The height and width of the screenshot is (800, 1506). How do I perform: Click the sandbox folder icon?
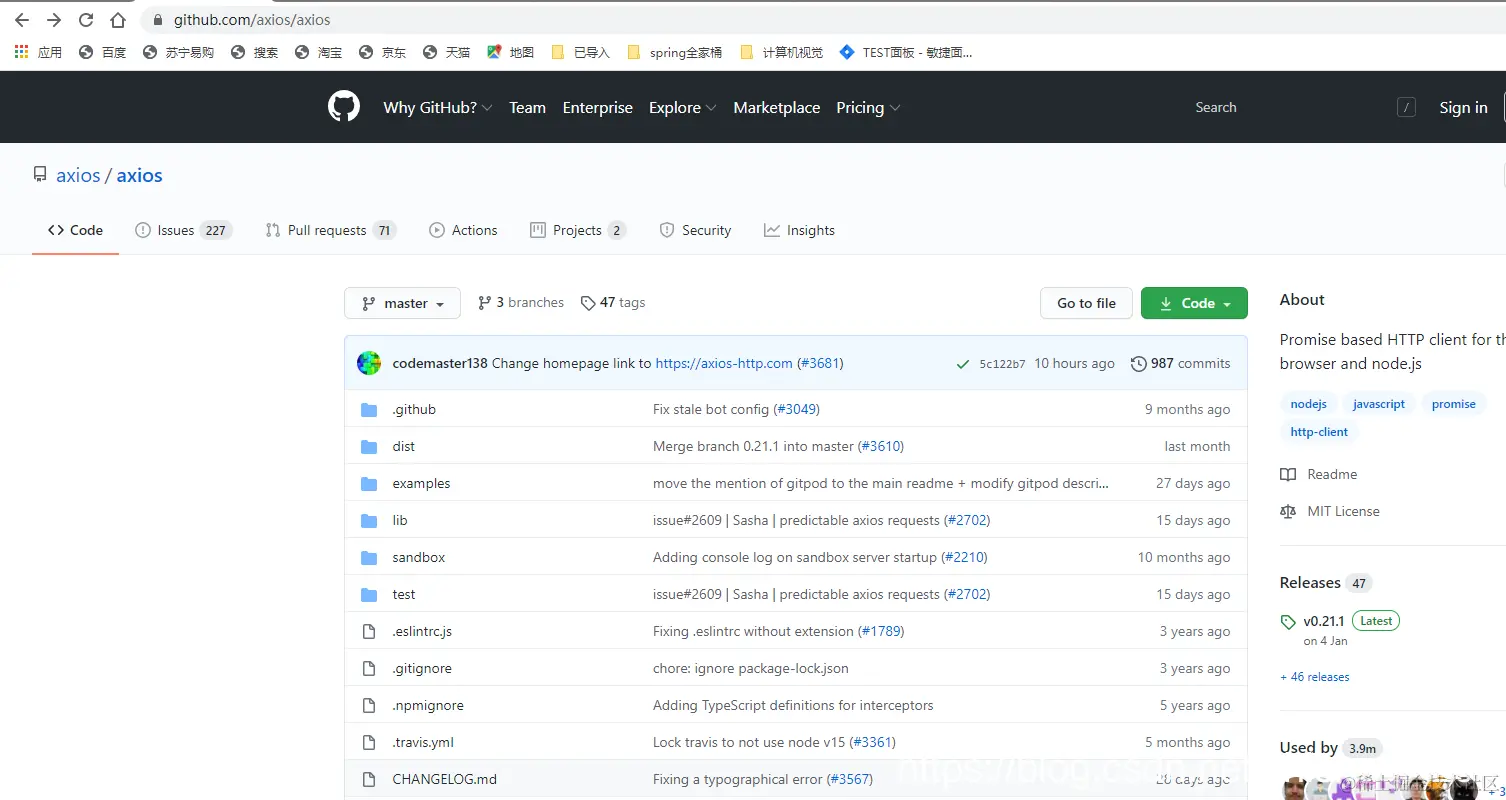coord(369,558)
